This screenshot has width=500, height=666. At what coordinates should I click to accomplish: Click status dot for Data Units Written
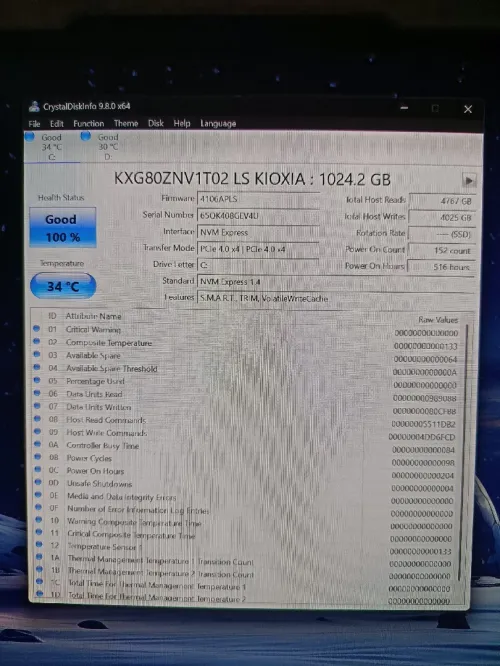[37, 406]
